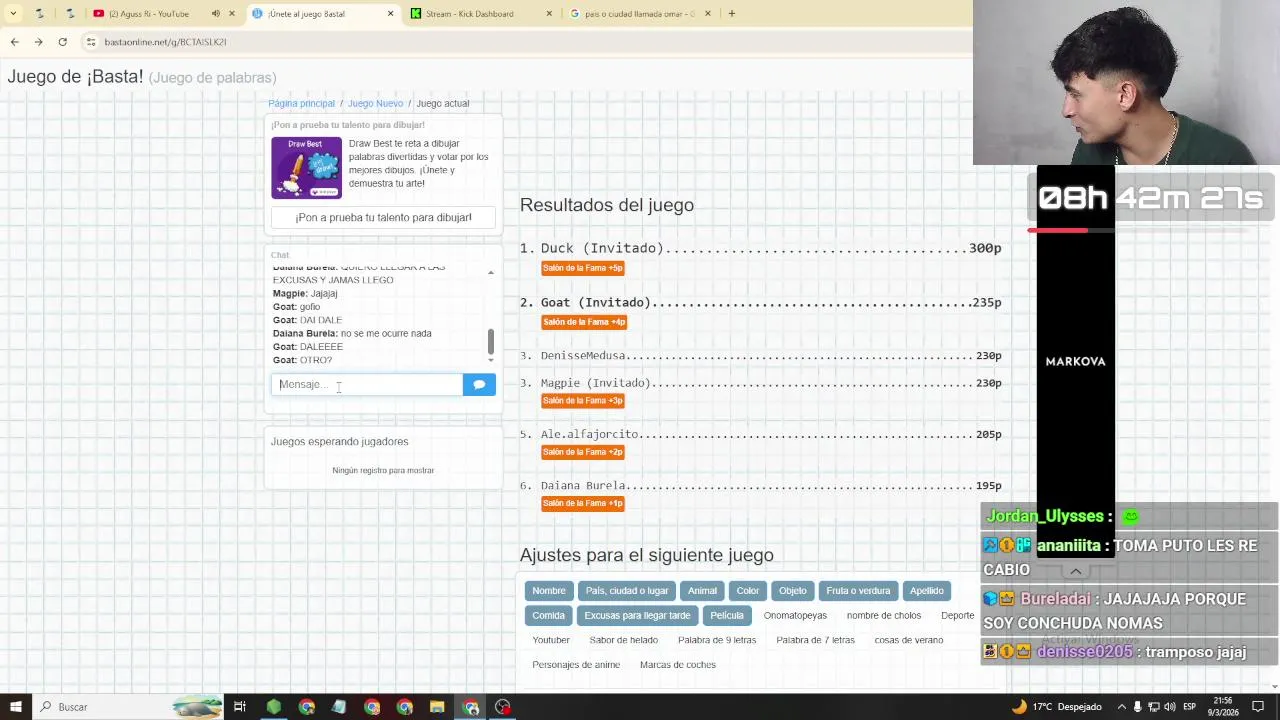Enable Sabor de helado category
The width and height of the screenshot is (1280, 720).
coord(624,640)
